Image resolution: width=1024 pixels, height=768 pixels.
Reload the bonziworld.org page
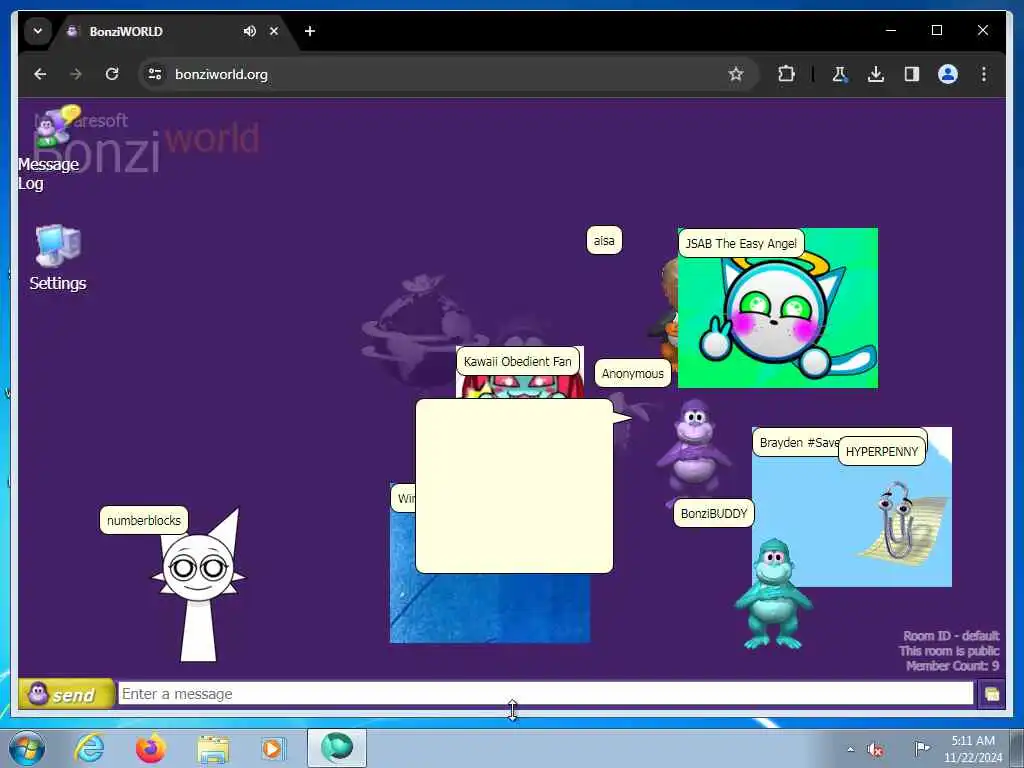click(x=112, y=74)
